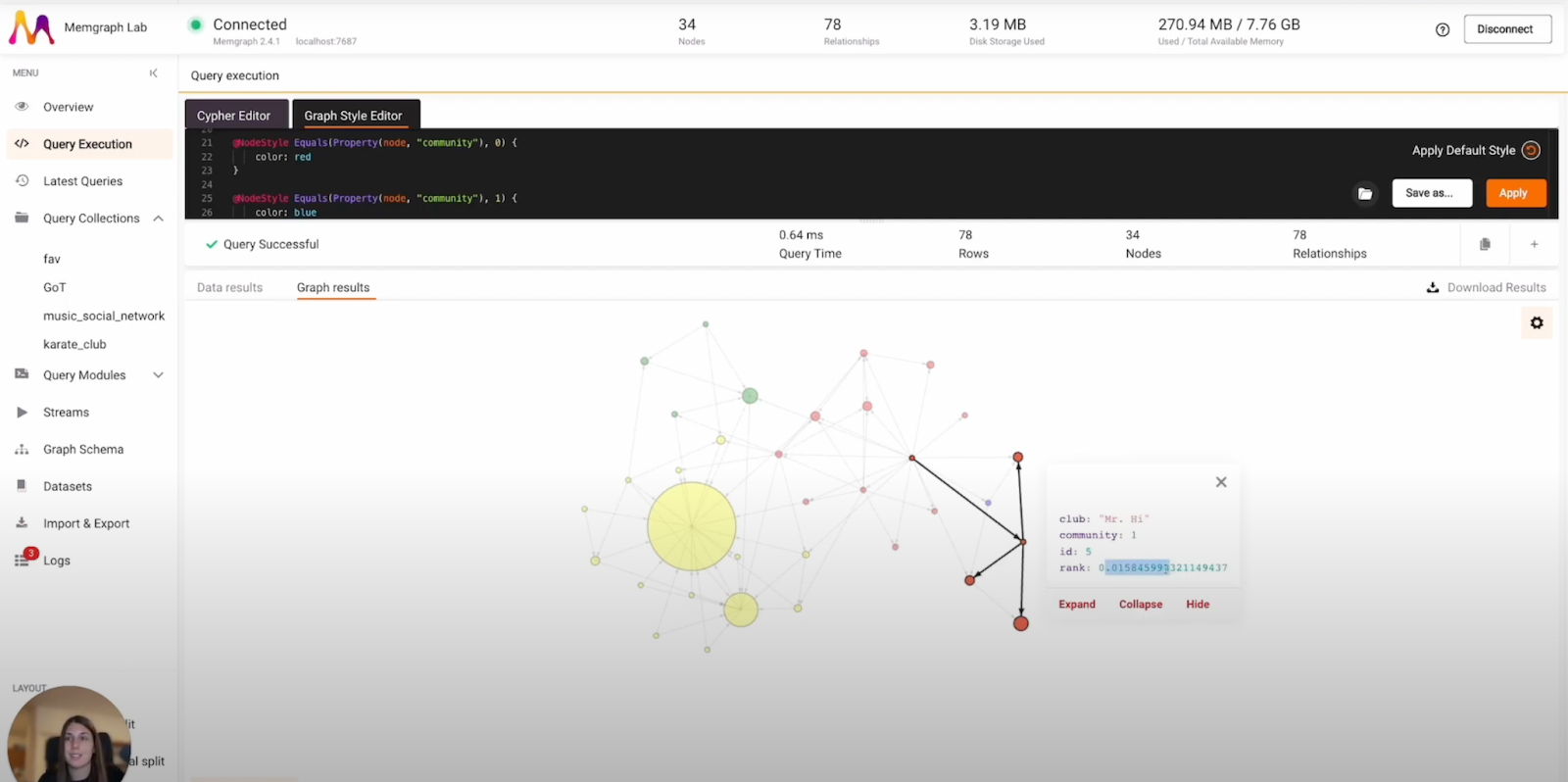Screen dimensions: 1568x782
Task: Collapse Query Collections chevron
Action: (x=158, y=219)
